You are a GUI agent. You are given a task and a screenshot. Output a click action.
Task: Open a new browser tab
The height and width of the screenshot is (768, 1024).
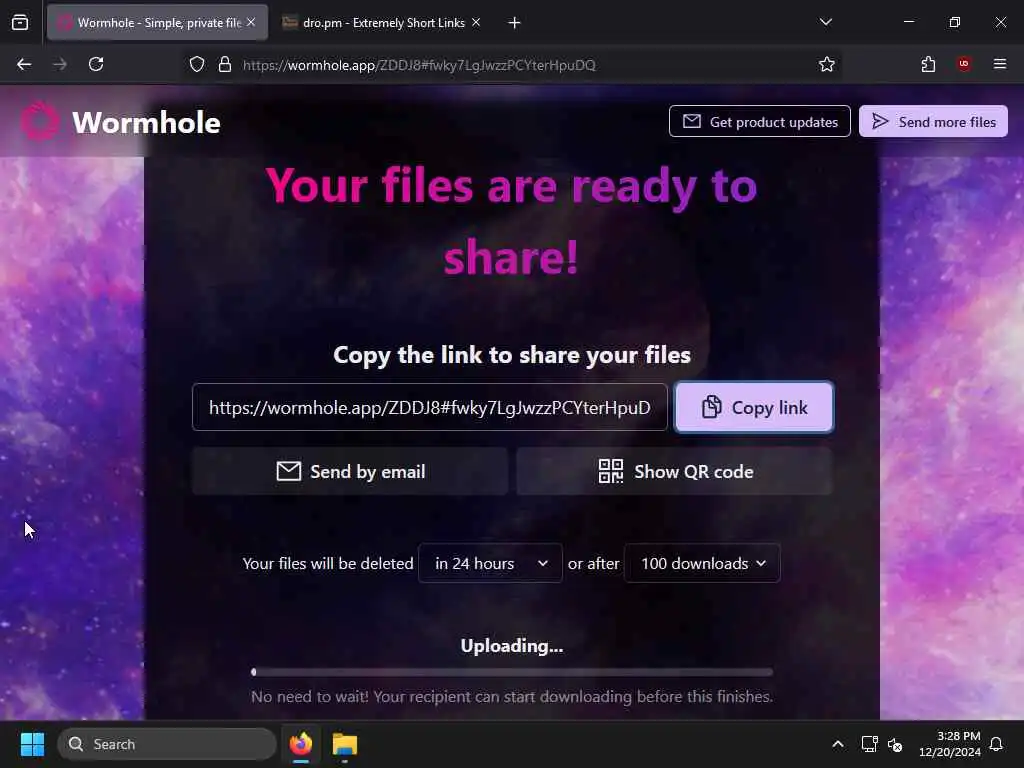tap(515, 23)
